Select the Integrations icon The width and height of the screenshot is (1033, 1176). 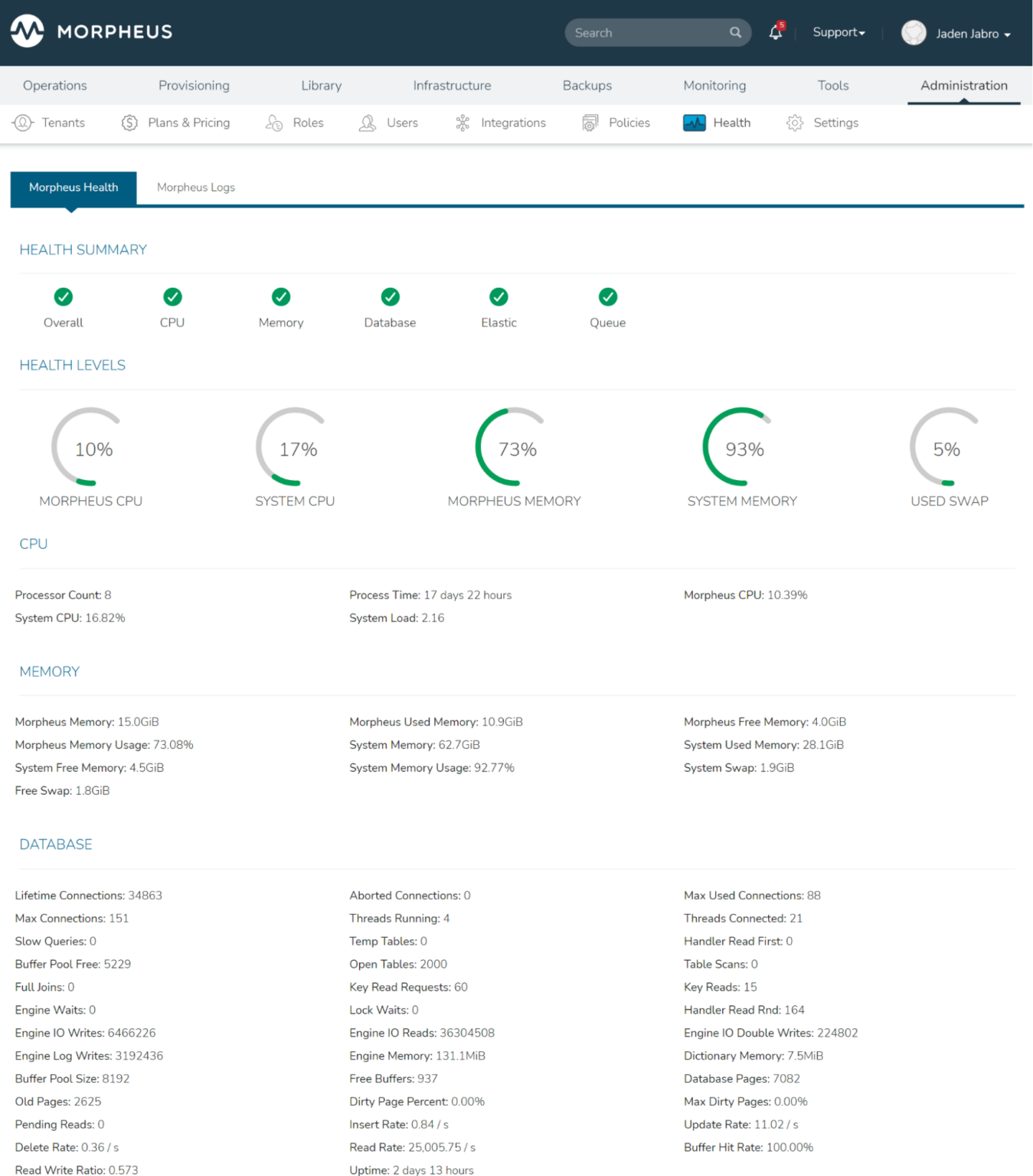point(463,122)
